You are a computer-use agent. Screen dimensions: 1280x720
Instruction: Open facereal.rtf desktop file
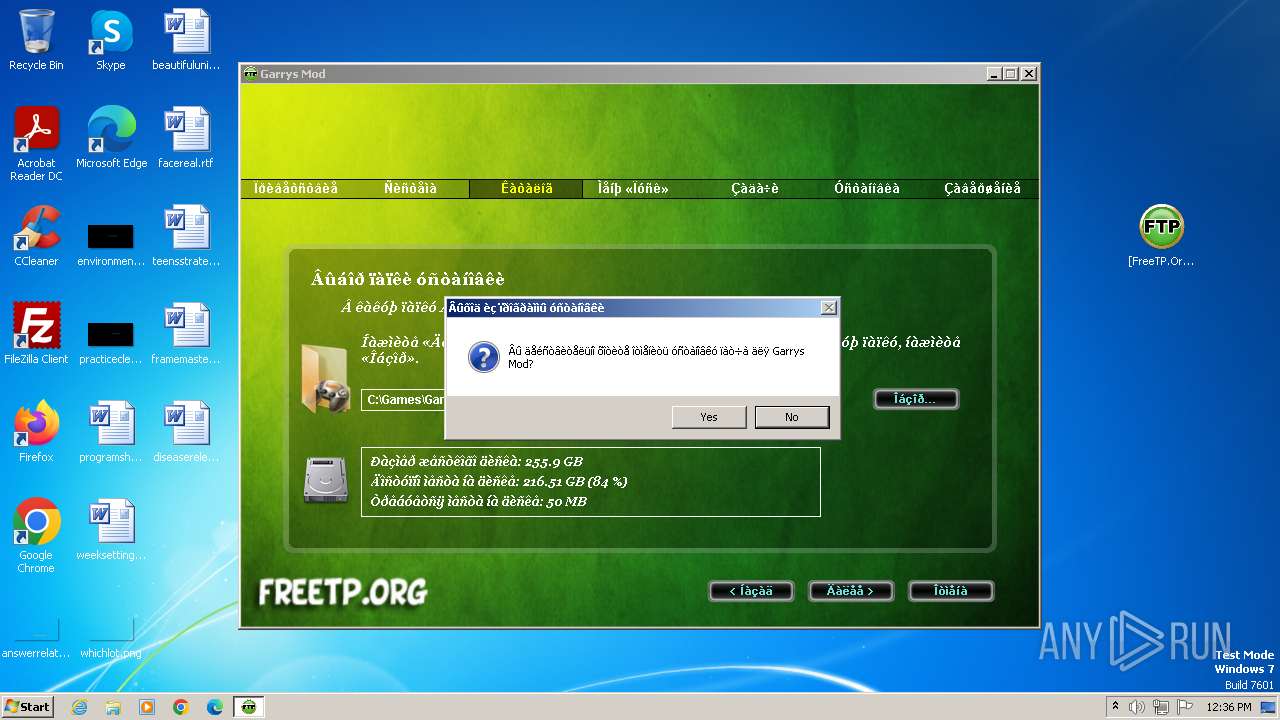(x=186, y=138)
